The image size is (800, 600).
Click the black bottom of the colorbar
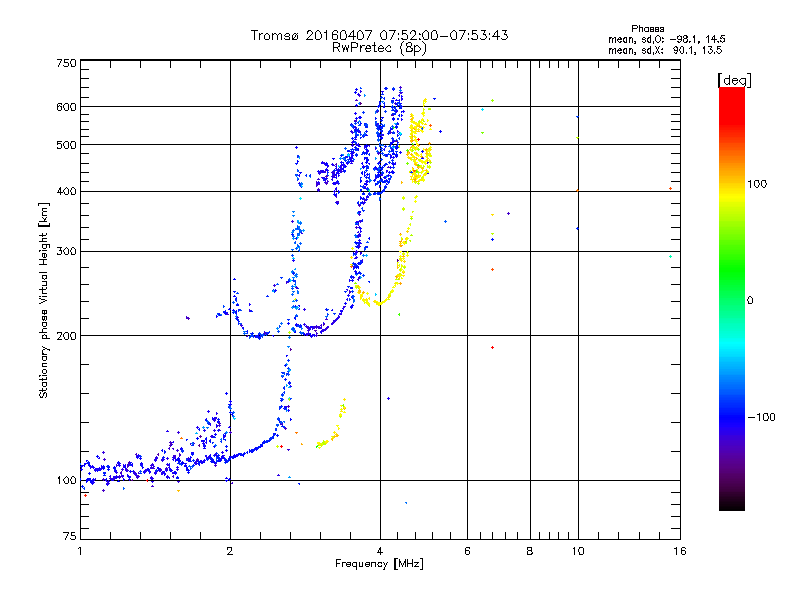click(732, 503)
